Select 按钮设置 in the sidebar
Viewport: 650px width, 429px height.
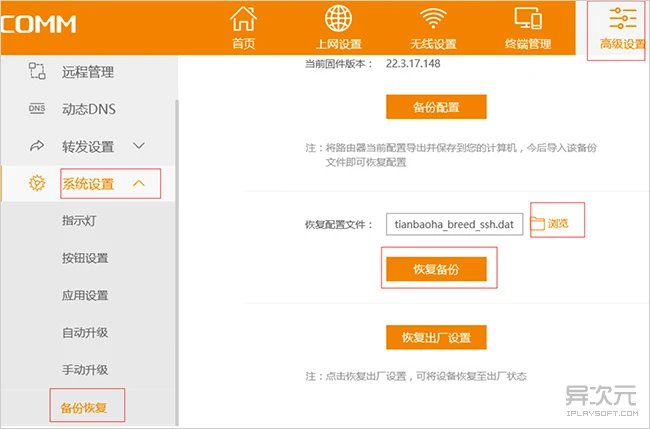(85, 258)
